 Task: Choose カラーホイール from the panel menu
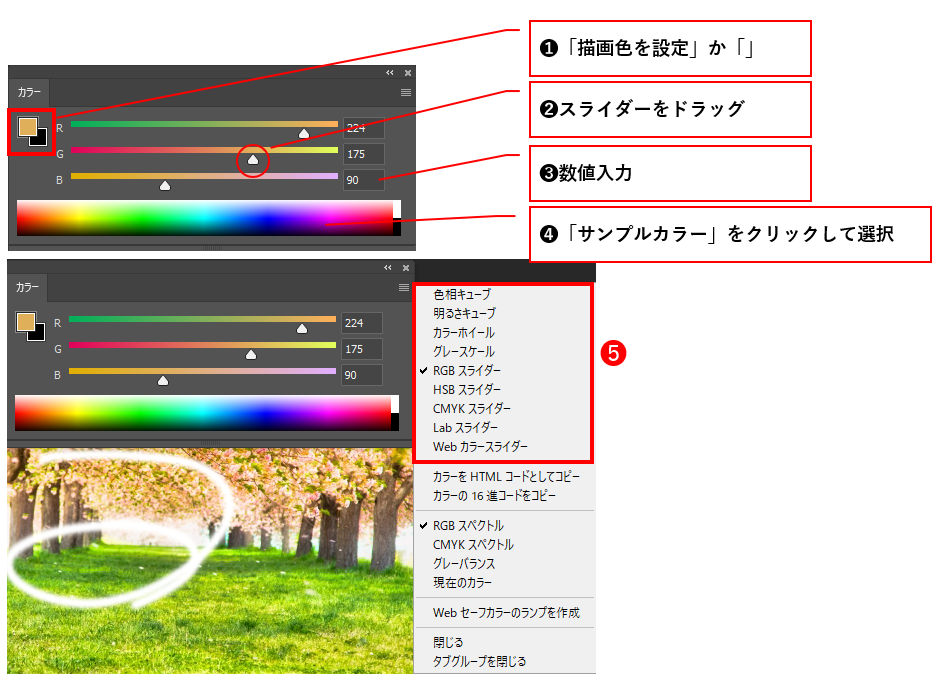coord(463,332)
